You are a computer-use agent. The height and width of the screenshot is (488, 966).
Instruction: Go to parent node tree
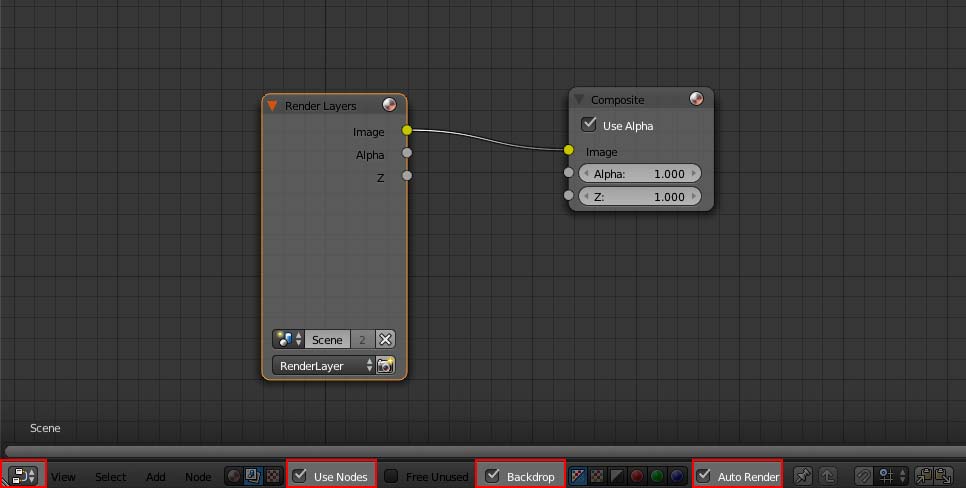(x=827, y=476)
